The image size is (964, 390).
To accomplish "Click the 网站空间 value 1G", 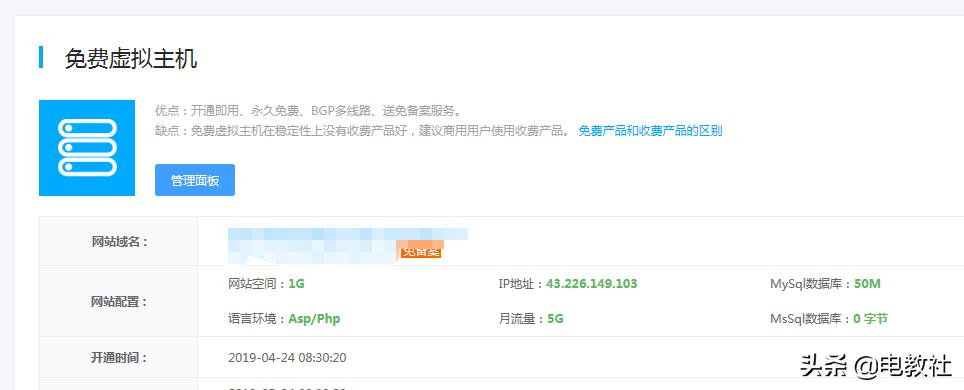I will 296,284.
